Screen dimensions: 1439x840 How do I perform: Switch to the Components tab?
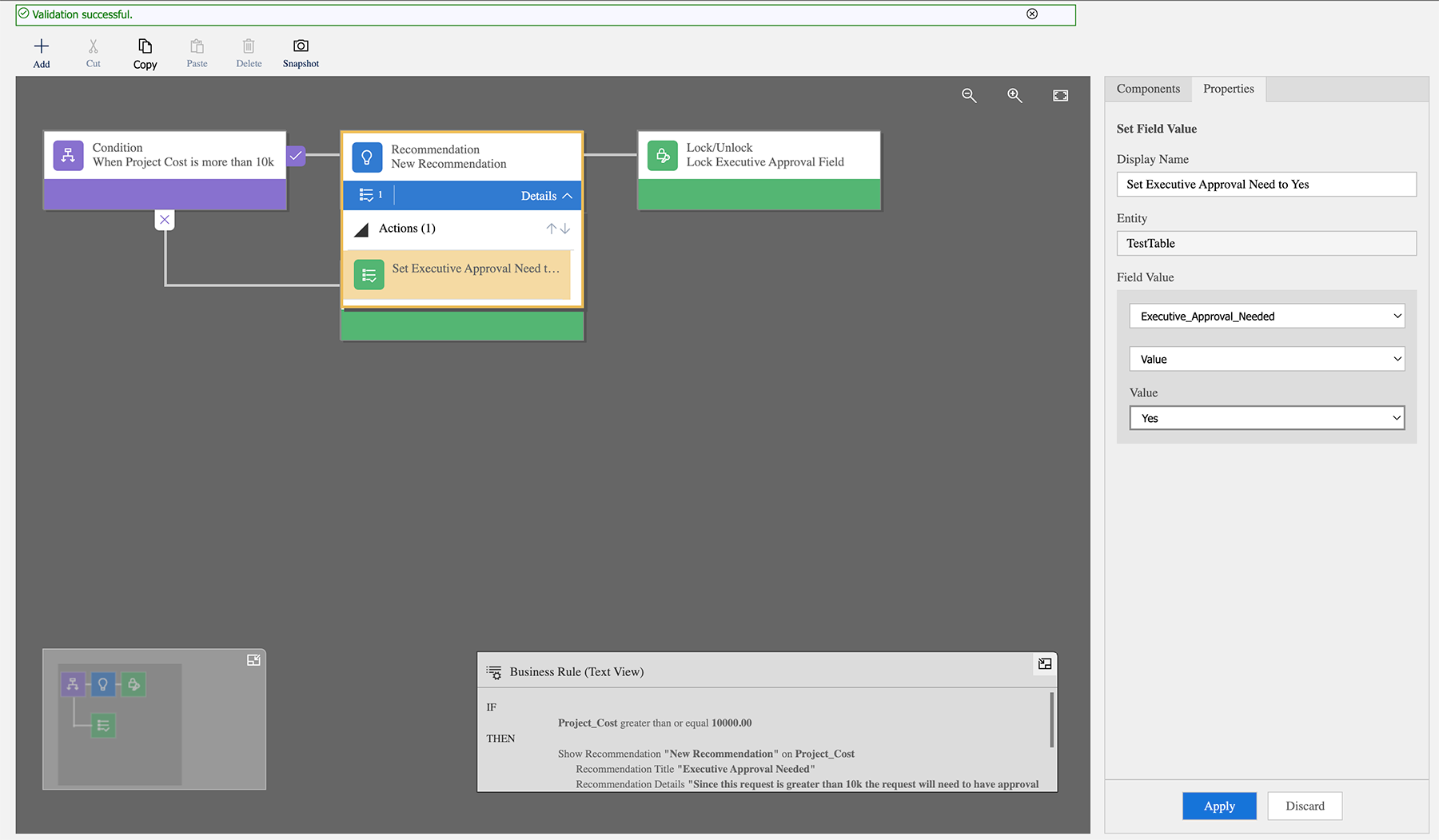[x=1147, y=89]
